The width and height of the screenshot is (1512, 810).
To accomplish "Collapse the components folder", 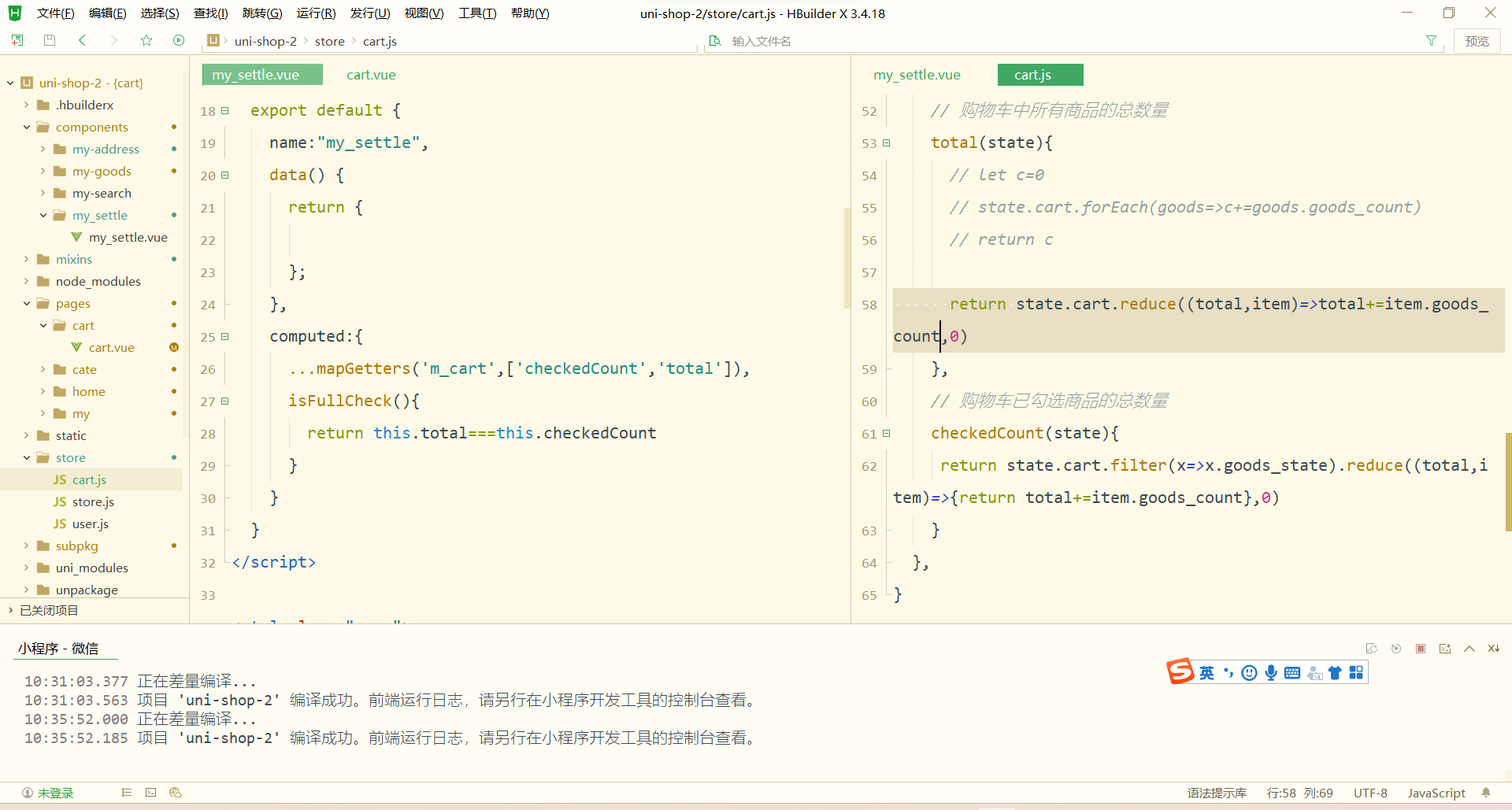I will pyautogui.click(x=26, y=127).
